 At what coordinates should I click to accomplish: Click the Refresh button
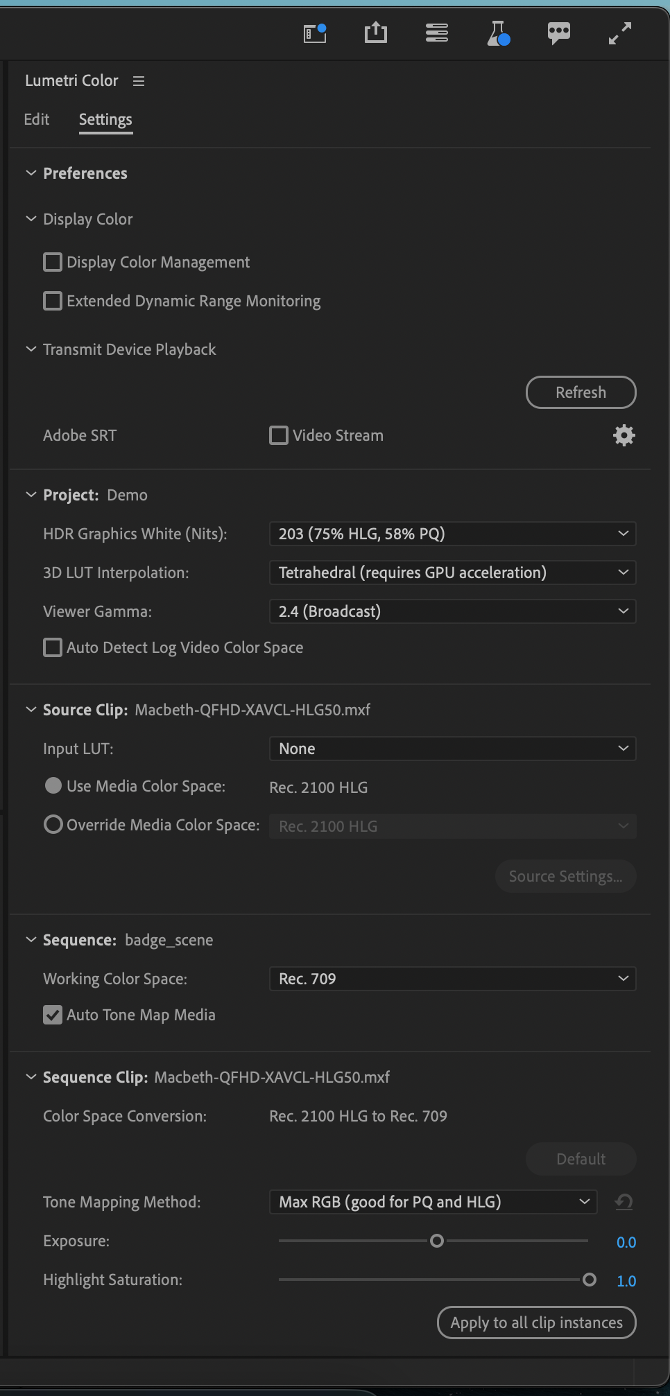point(580,392)
